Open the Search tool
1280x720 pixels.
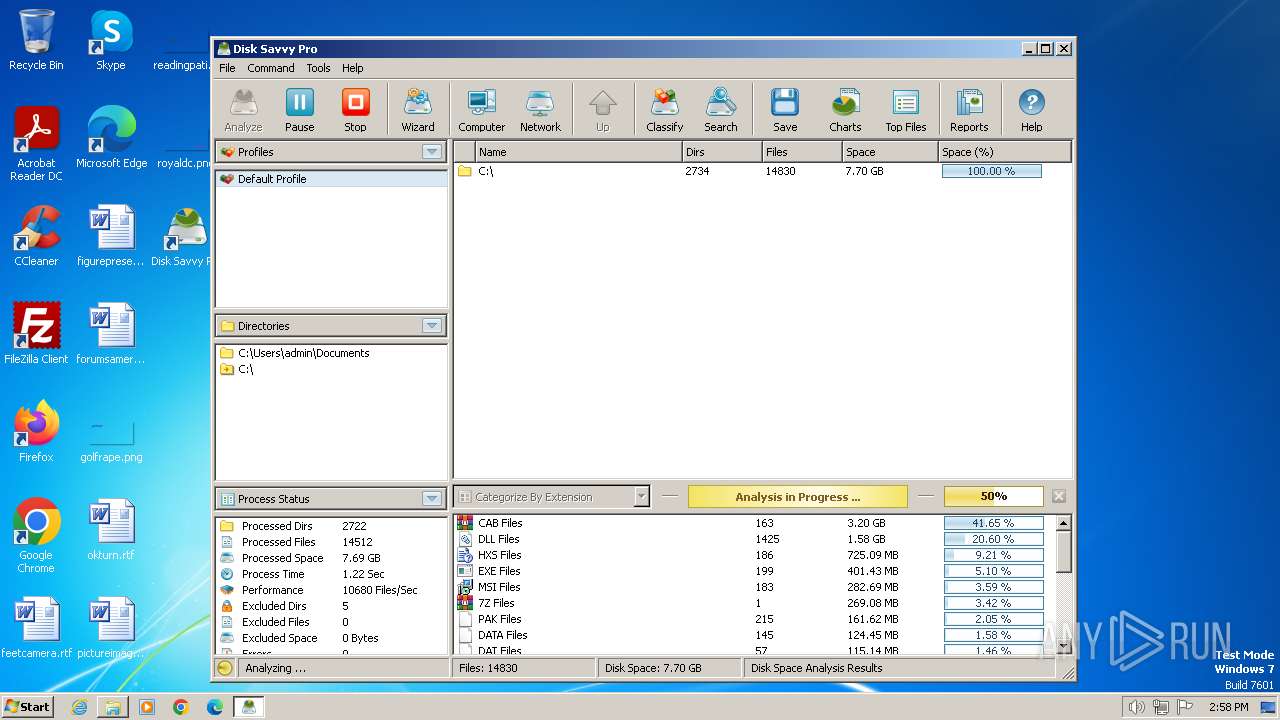tap(721, 110)
